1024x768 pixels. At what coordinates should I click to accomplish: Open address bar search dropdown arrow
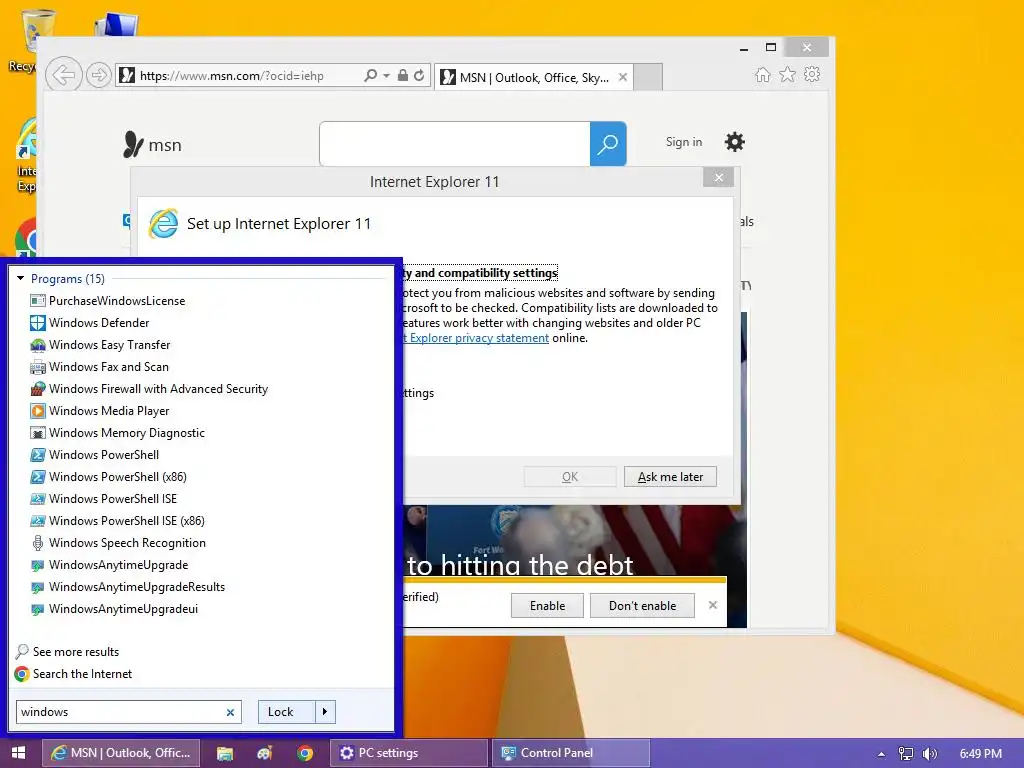pos(386,76)
